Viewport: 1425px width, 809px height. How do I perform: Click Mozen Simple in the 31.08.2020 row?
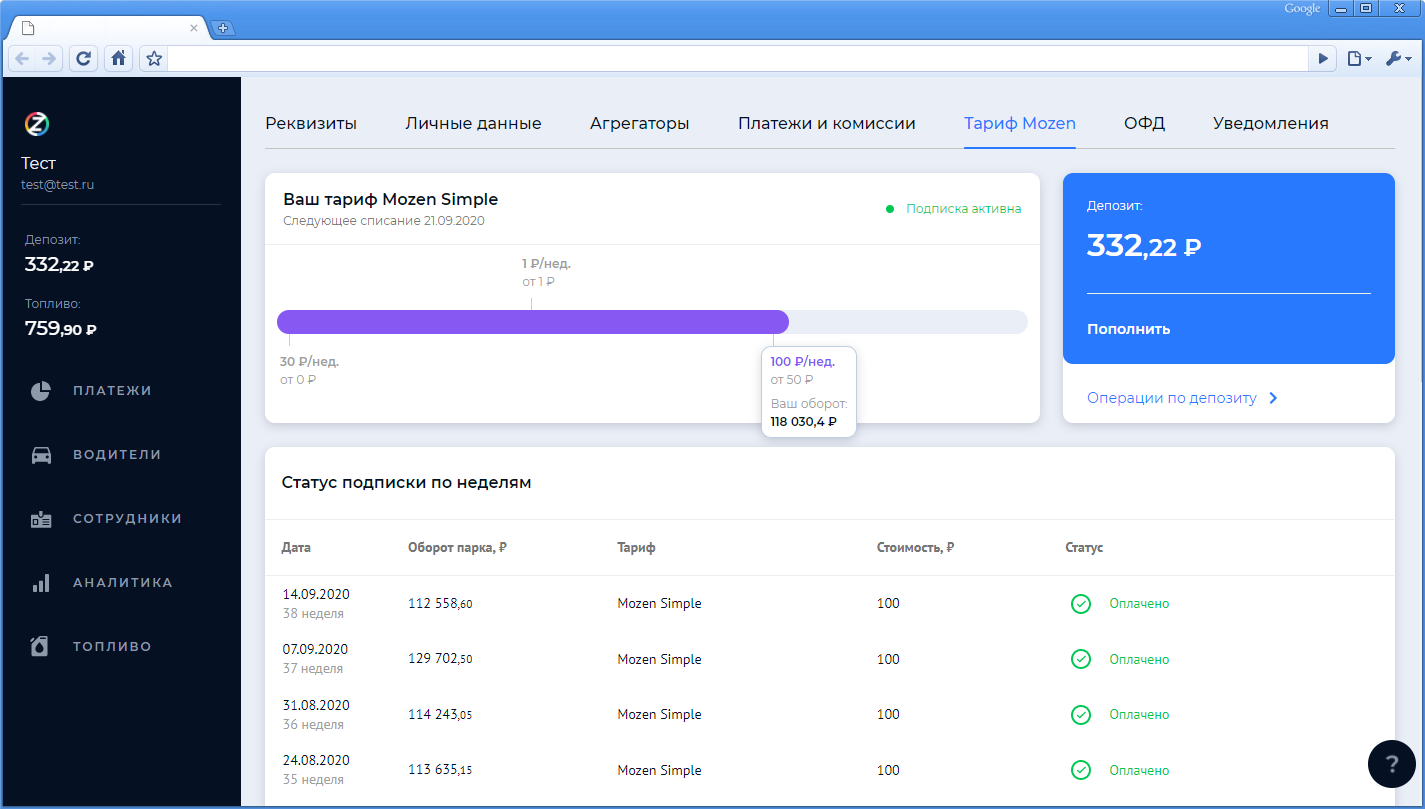pyautogui.click(x=659, y=715)
